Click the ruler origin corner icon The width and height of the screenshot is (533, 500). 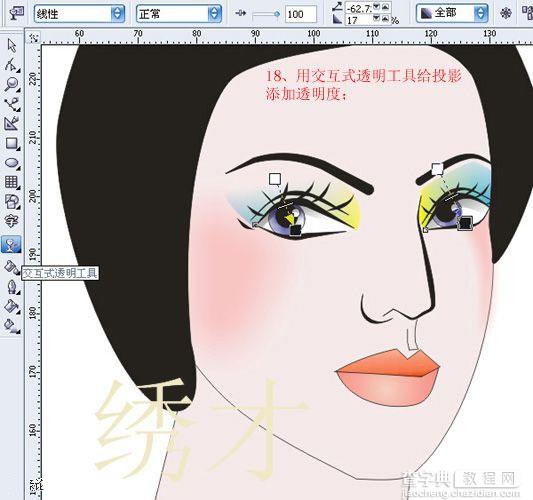click(x=34, y=37)
